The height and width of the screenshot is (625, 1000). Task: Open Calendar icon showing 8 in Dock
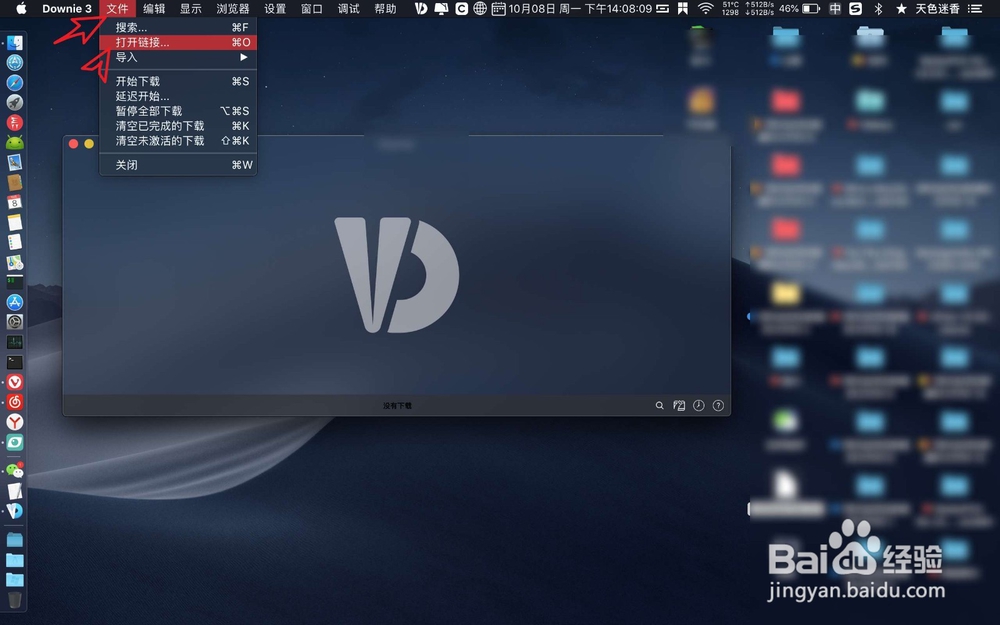15,202
